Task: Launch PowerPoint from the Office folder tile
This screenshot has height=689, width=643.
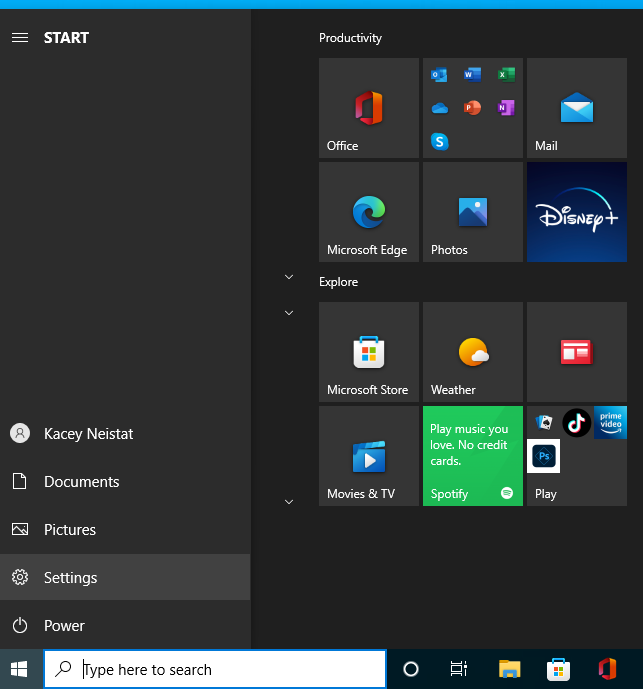Action: point(472,108)
